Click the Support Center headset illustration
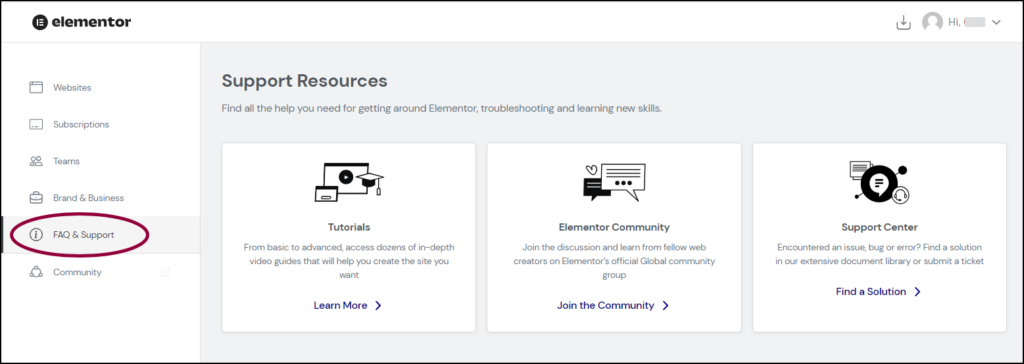Viewport: 1024px width, 364px height. (880, 182)
